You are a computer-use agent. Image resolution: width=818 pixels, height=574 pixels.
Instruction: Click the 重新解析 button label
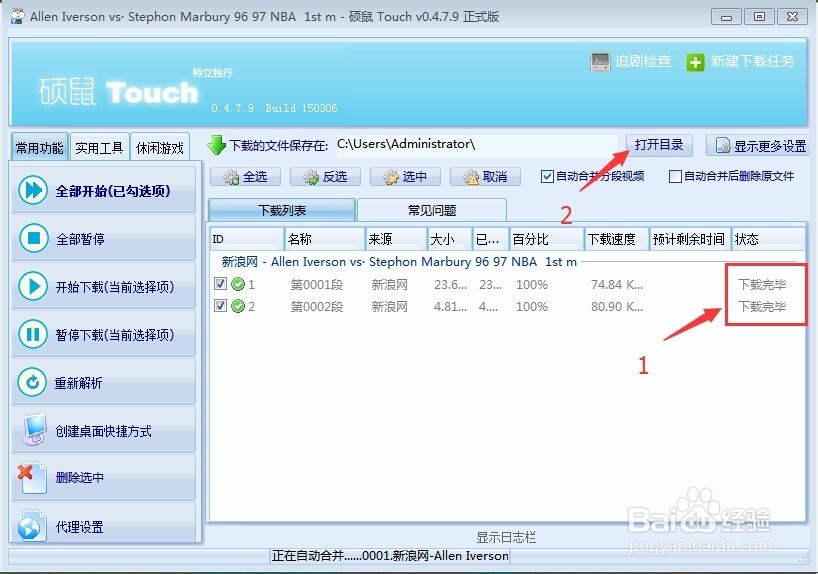78,383
